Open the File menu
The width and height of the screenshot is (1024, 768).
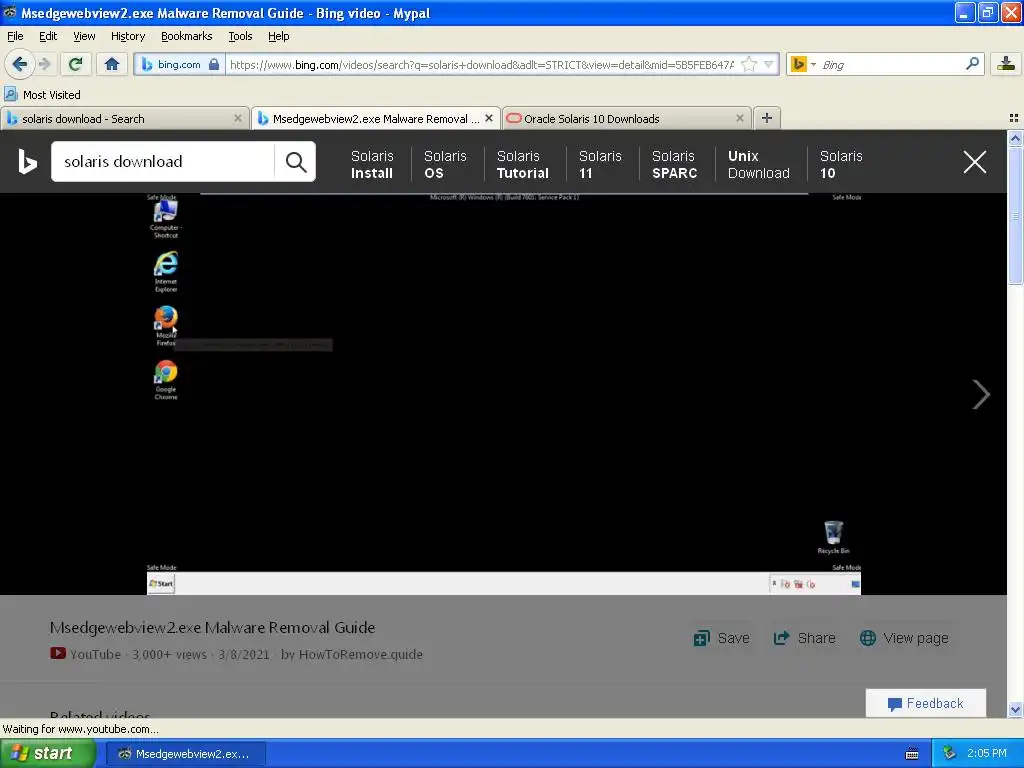(15, 36)
